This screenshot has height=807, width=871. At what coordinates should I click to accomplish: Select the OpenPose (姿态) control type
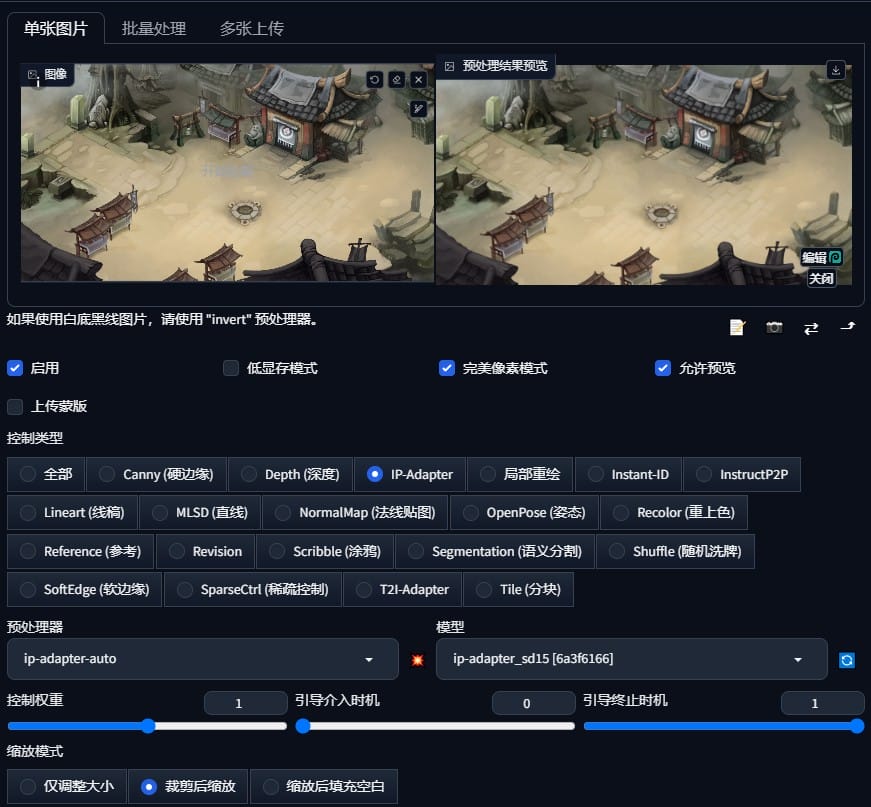[524, 513]
